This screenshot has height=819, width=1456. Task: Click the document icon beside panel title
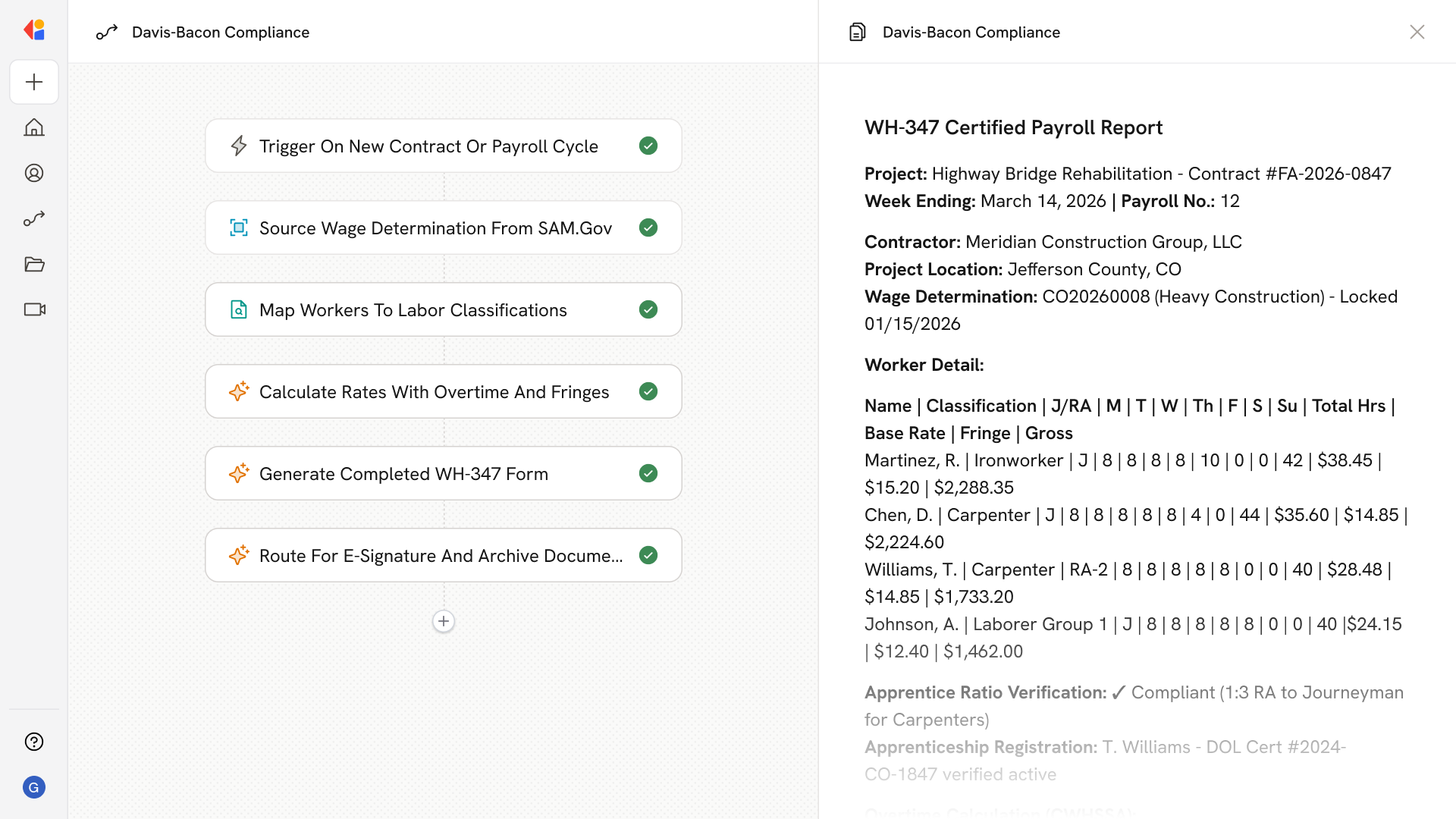click(x=857, y=32)
